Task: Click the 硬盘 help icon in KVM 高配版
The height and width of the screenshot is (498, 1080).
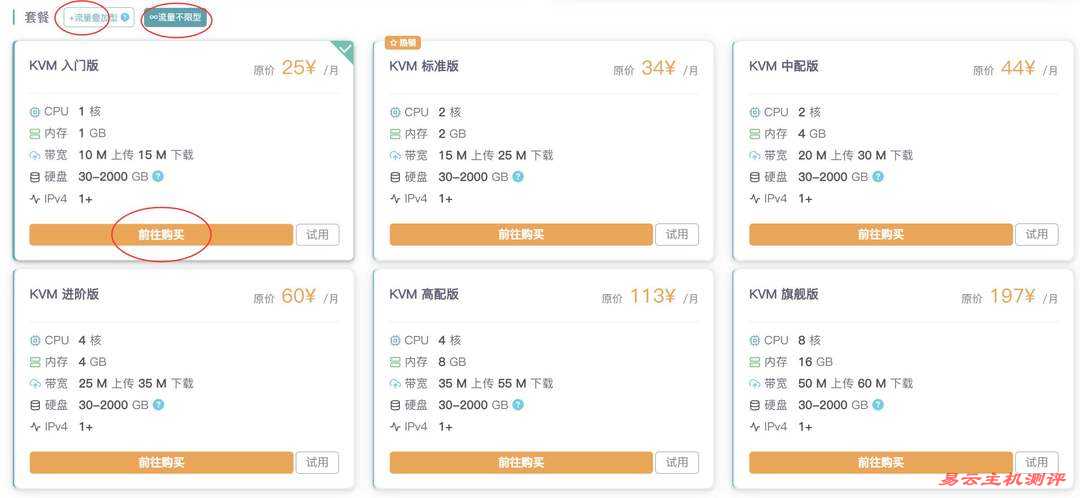Action: click(518, 405)
